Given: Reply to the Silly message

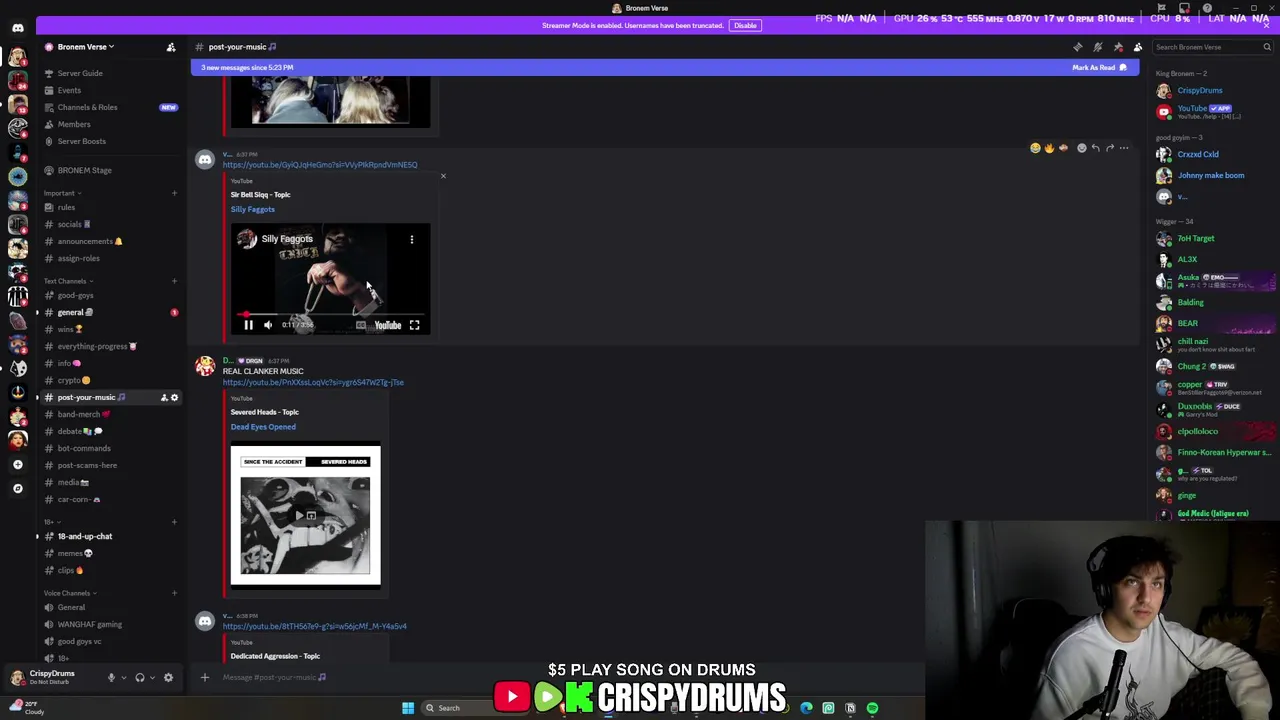Looking at the screenshot, I should [x=1095, y=148].
